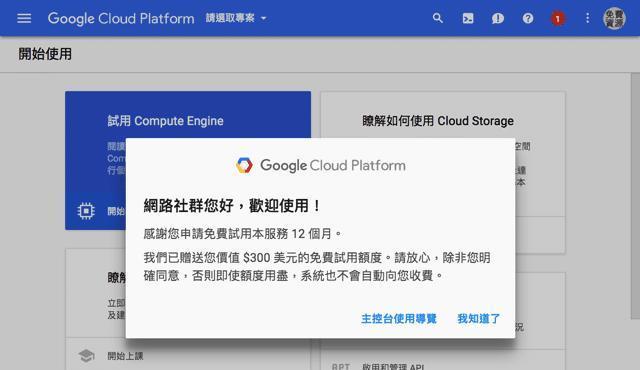The width and height of the screenshot is (640, 370).
Task: Click the dialog Google Cloud Platform hexagon logo
Action: pyautogui.click(x=244, y=165)
